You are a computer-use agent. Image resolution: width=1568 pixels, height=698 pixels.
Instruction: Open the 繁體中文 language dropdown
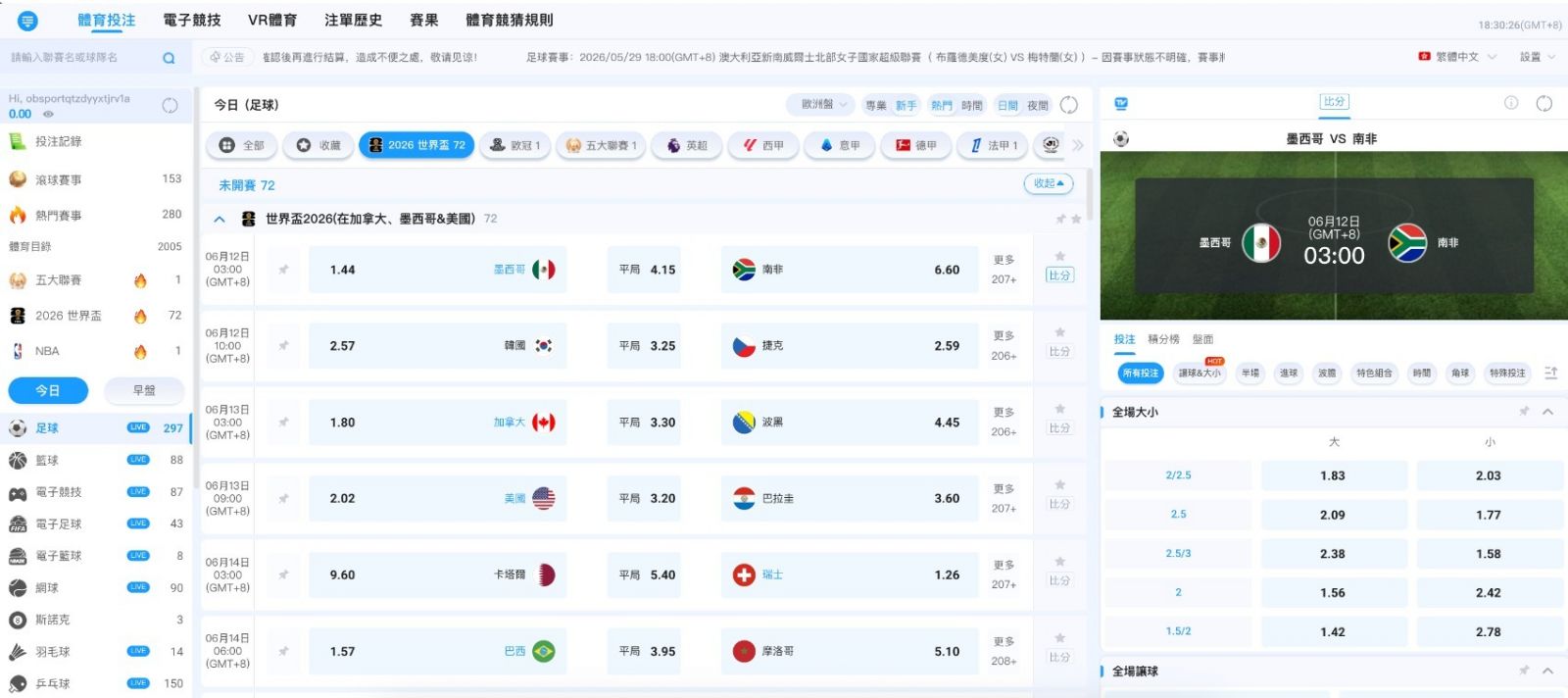point(1457,57)
